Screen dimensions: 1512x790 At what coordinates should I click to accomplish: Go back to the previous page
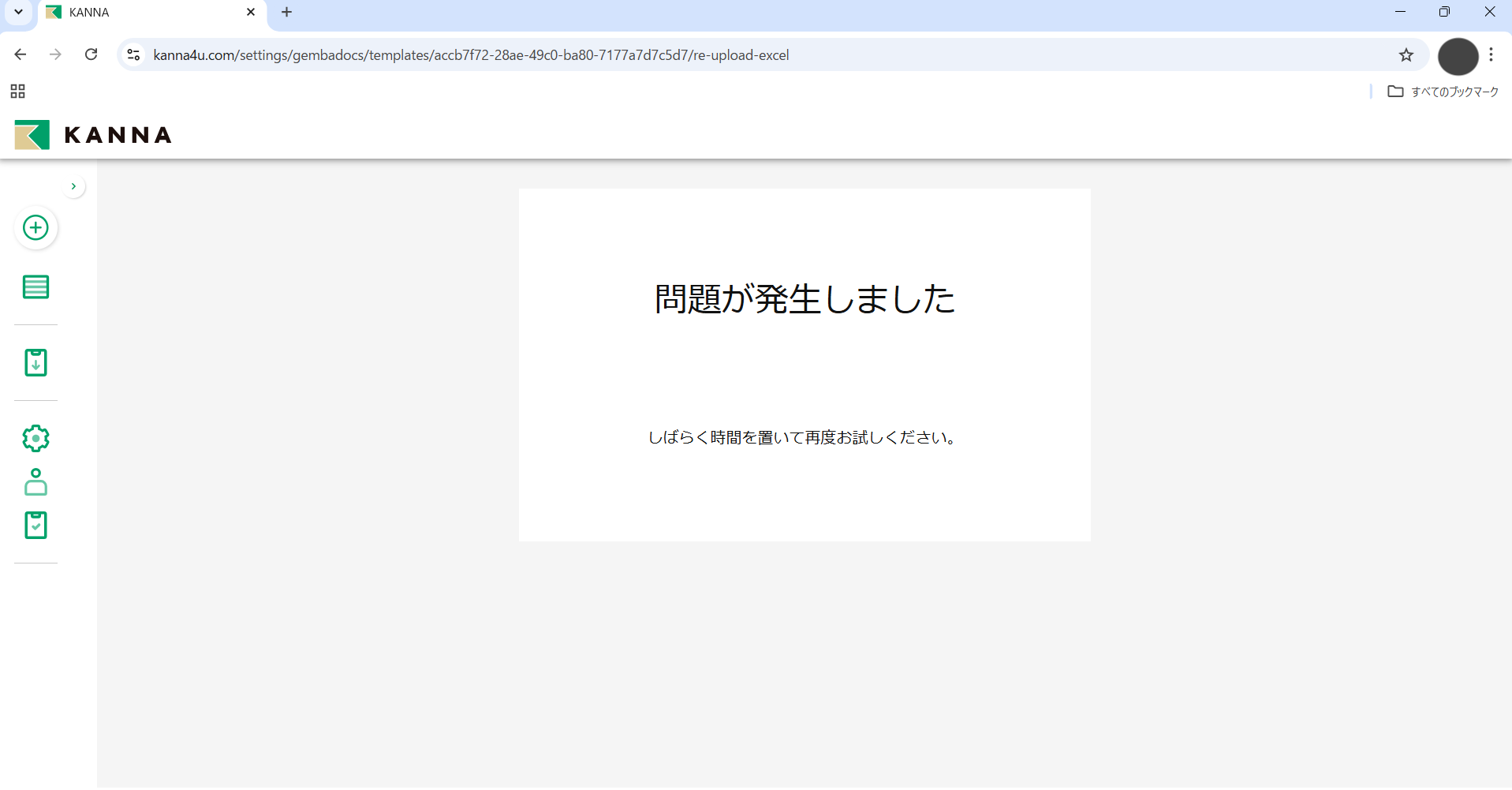coord(21,55)
